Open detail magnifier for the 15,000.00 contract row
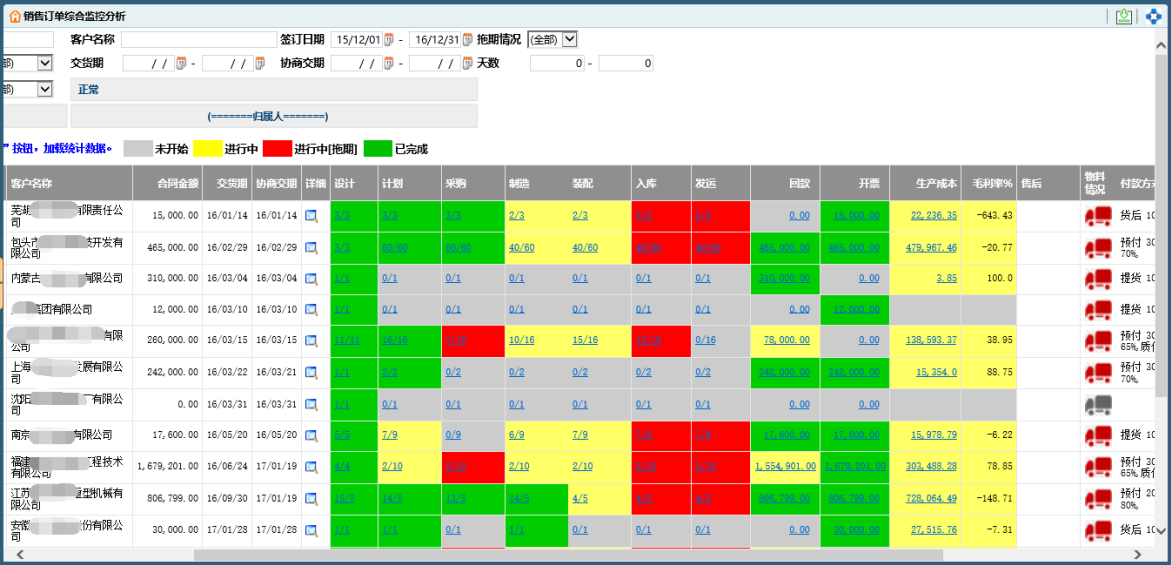 coord(311,215)
